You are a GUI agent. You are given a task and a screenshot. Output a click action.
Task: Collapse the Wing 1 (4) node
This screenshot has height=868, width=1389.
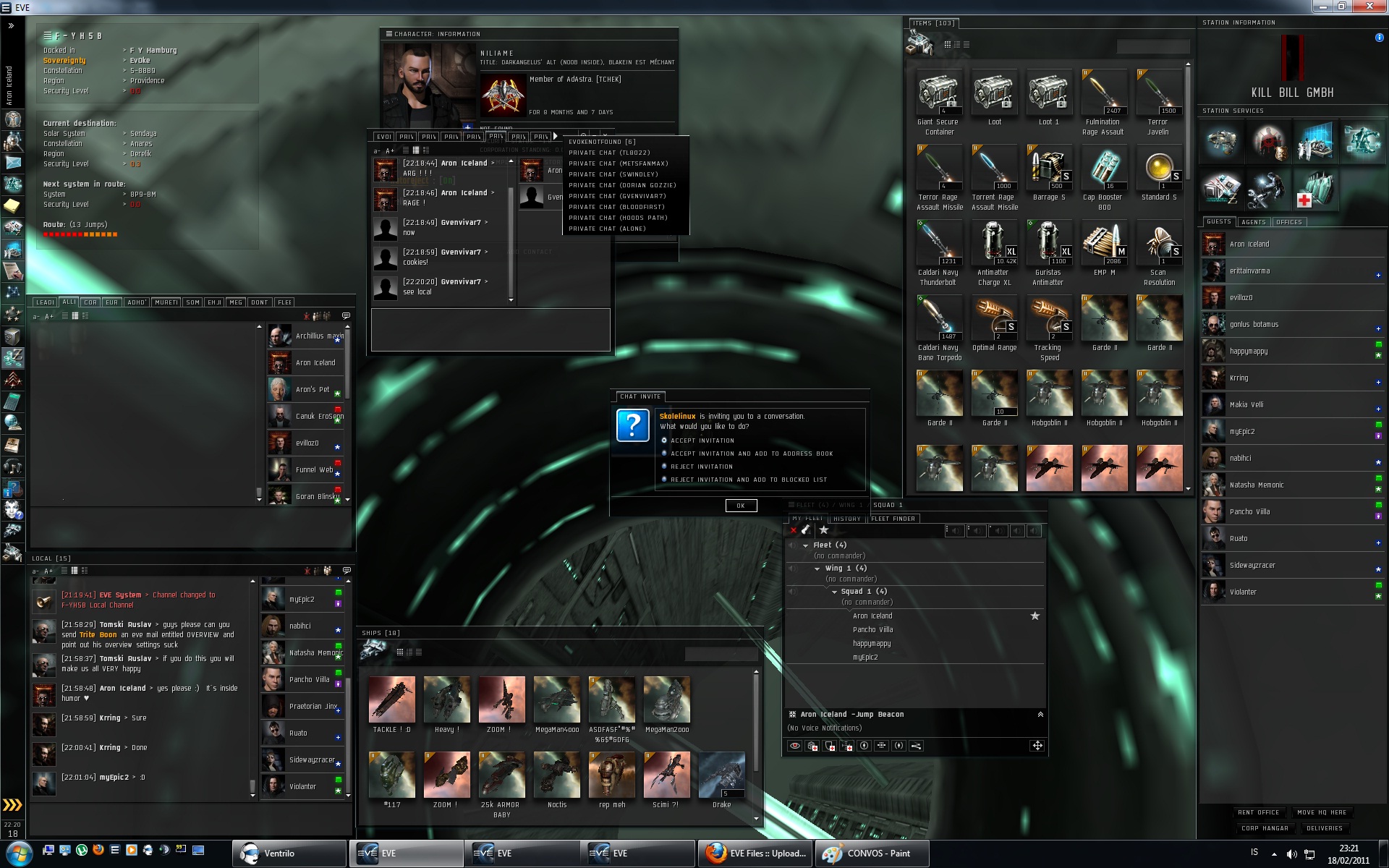tap(817, 569)
